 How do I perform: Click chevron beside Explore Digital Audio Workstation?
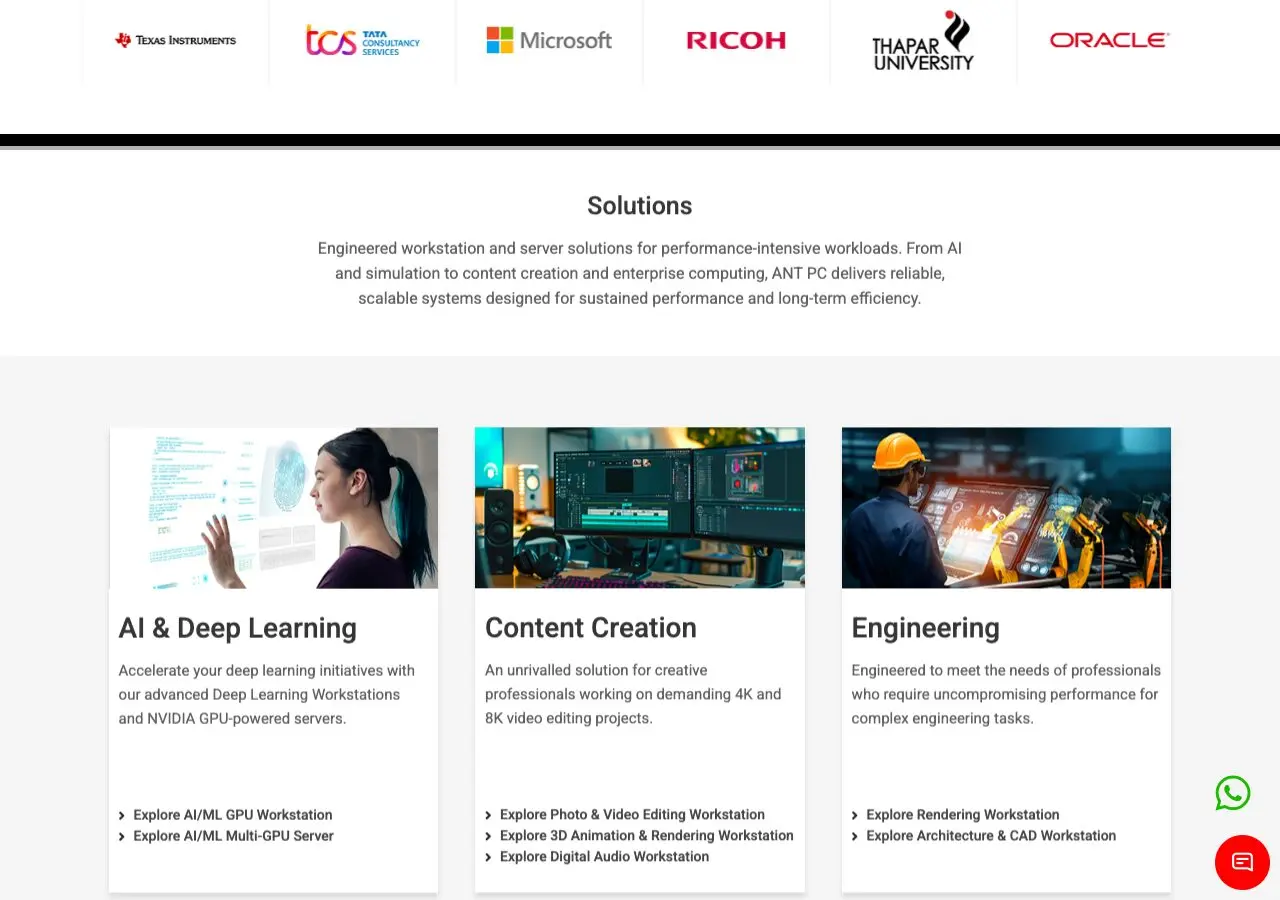(488, 858)
